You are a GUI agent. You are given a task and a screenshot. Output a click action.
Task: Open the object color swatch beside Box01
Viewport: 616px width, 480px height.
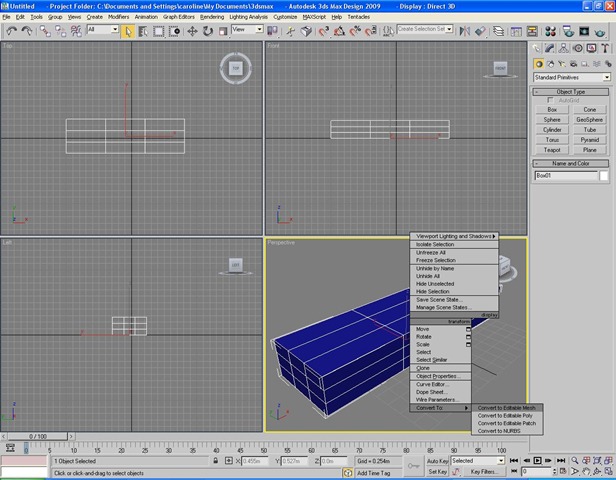click(x=604, y=176)
